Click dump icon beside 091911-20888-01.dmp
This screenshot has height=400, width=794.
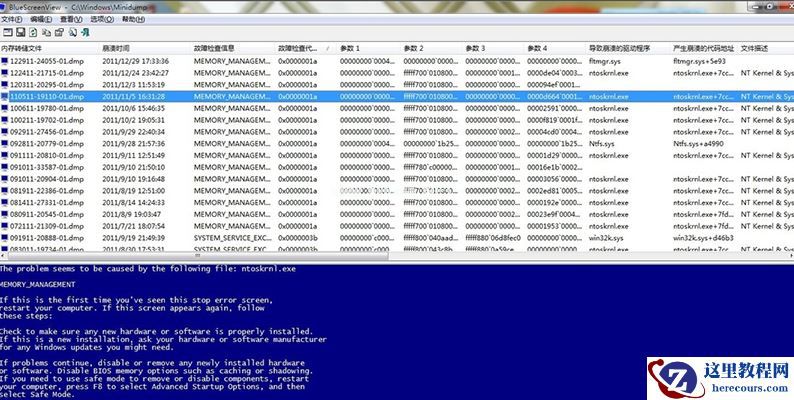pyautogui.click(x=5, y=238)
